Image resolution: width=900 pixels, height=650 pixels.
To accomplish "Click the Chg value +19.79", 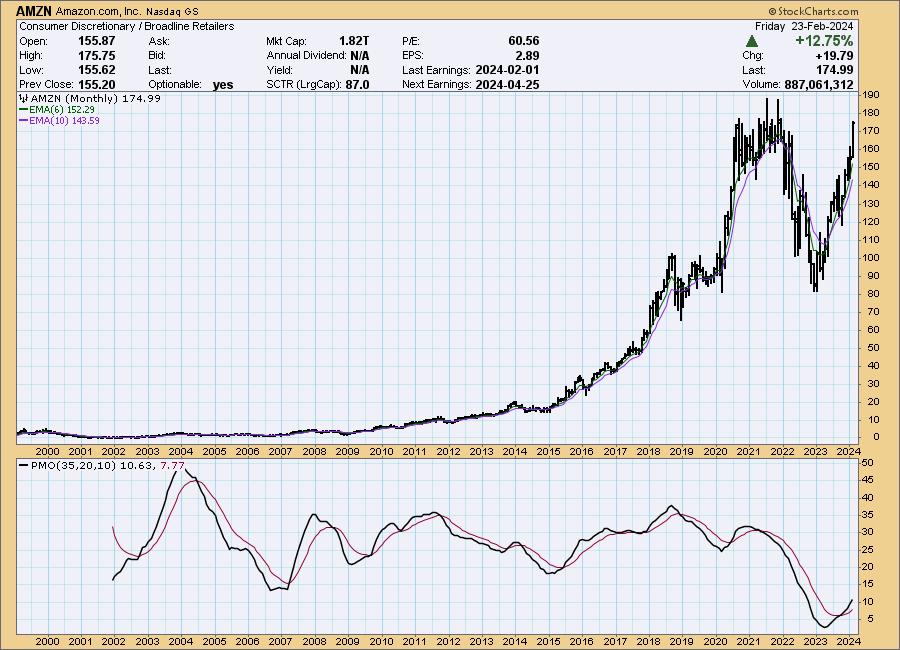I will click(834, 56).
